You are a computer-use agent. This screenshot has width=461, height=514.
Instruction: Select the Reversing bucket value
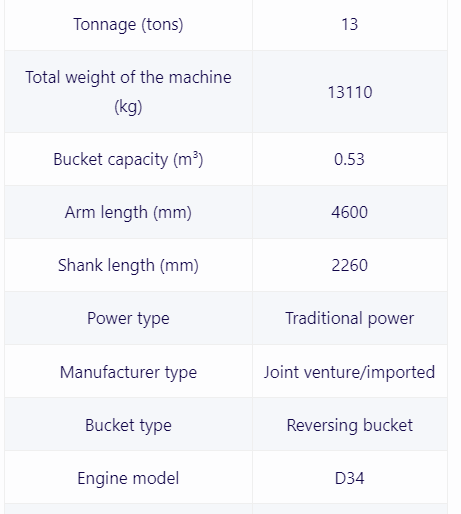click(350, 425)
